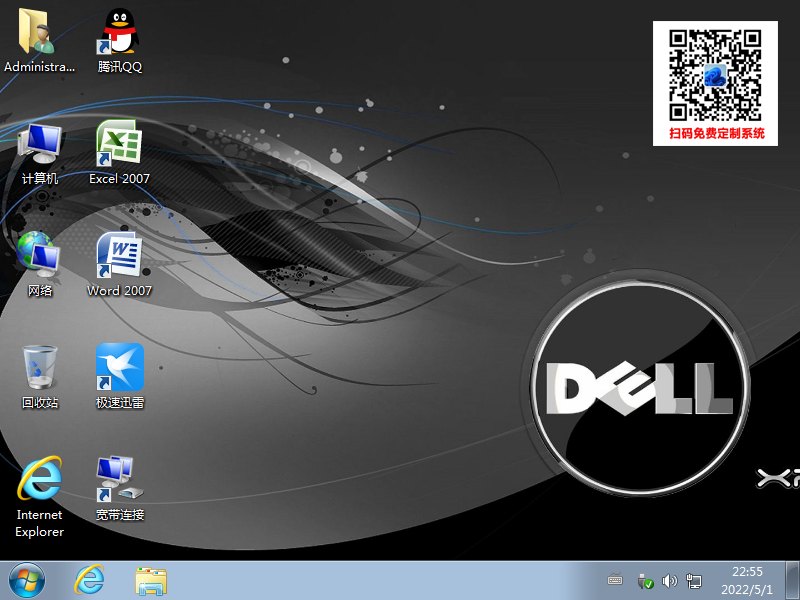Screen dimensions: 800x600
Task: Click the safely remove hardware tray icon
Action: coord(645,581)
